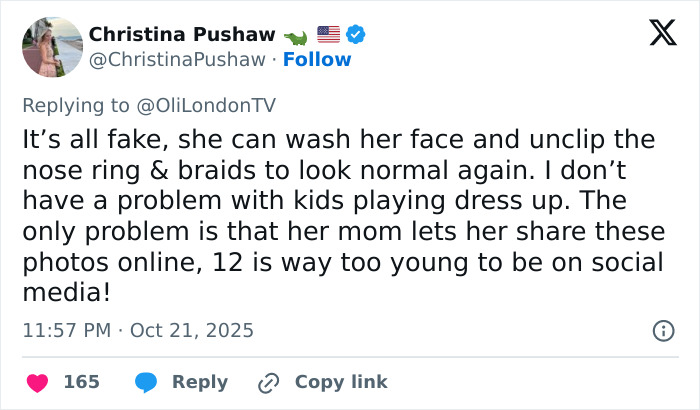Click the US flag emoji
Image resolution: width=700 pixels, height=410 pixels.
(328, 34)
